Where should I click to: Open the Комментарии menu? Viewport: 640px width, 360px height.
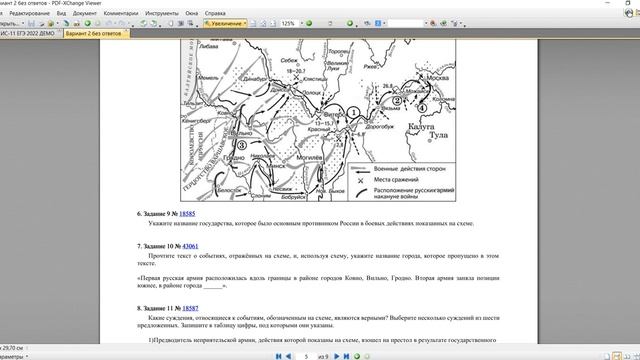coord(121,13)
